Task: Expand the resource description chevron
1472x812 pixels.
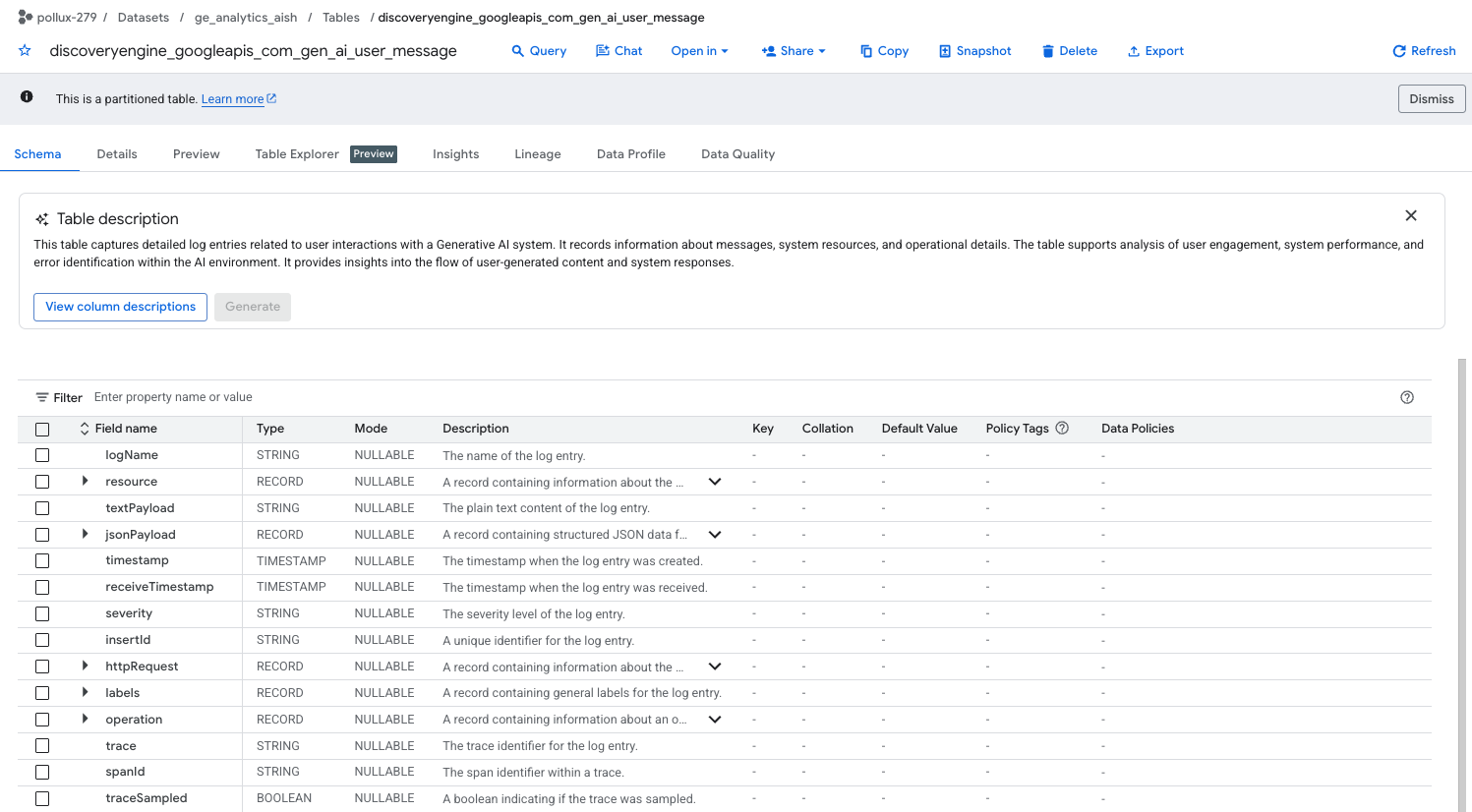Action: [x=715, y=482]
